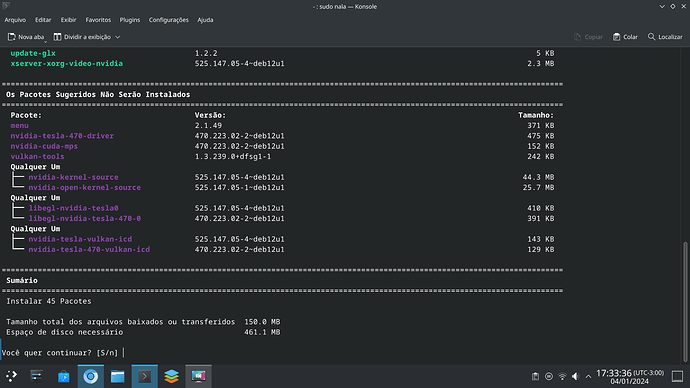Open the clipboard tray icon

[535, 377]
